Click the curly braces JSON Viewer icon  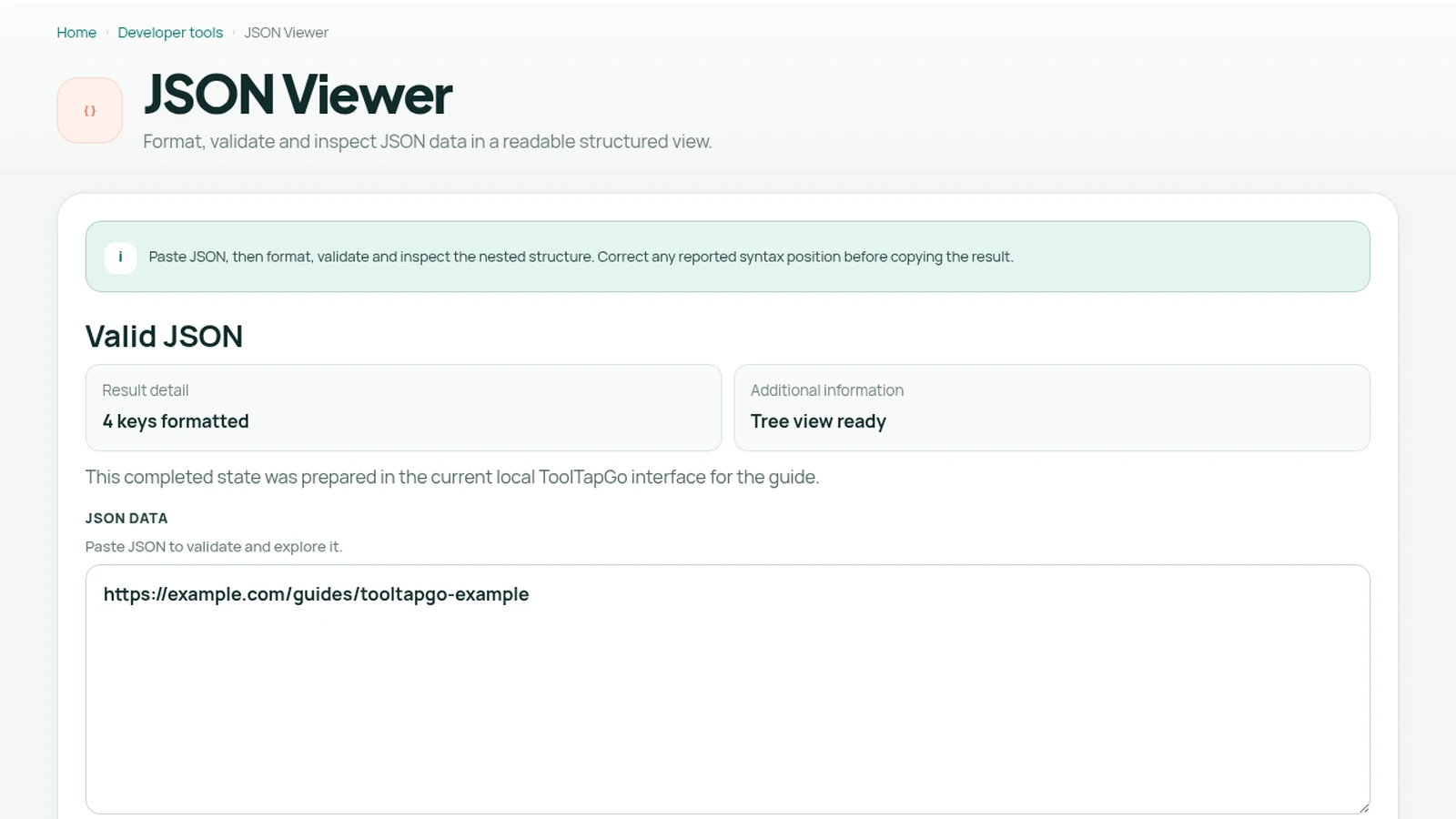point(90,110)
